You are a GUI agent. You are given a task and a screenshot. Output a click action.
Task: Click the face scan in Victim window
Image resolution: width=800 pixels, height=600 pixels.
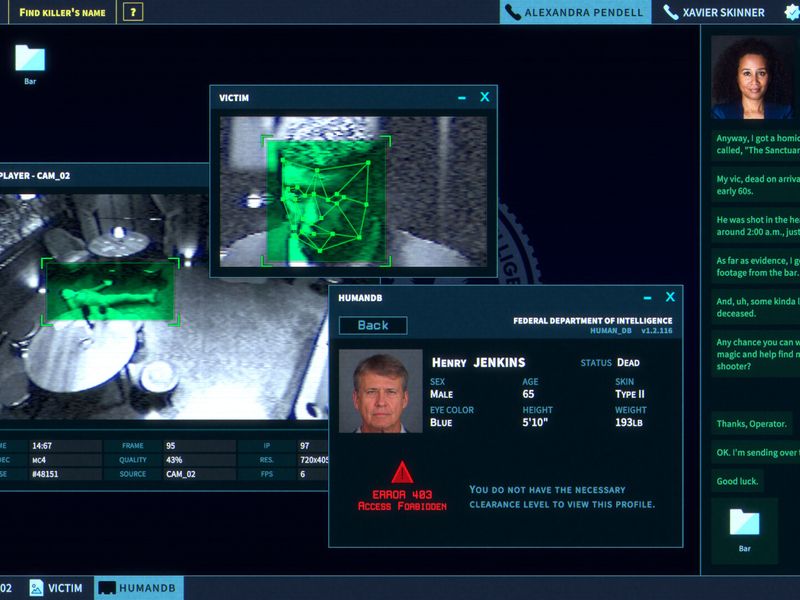point(327,201)
